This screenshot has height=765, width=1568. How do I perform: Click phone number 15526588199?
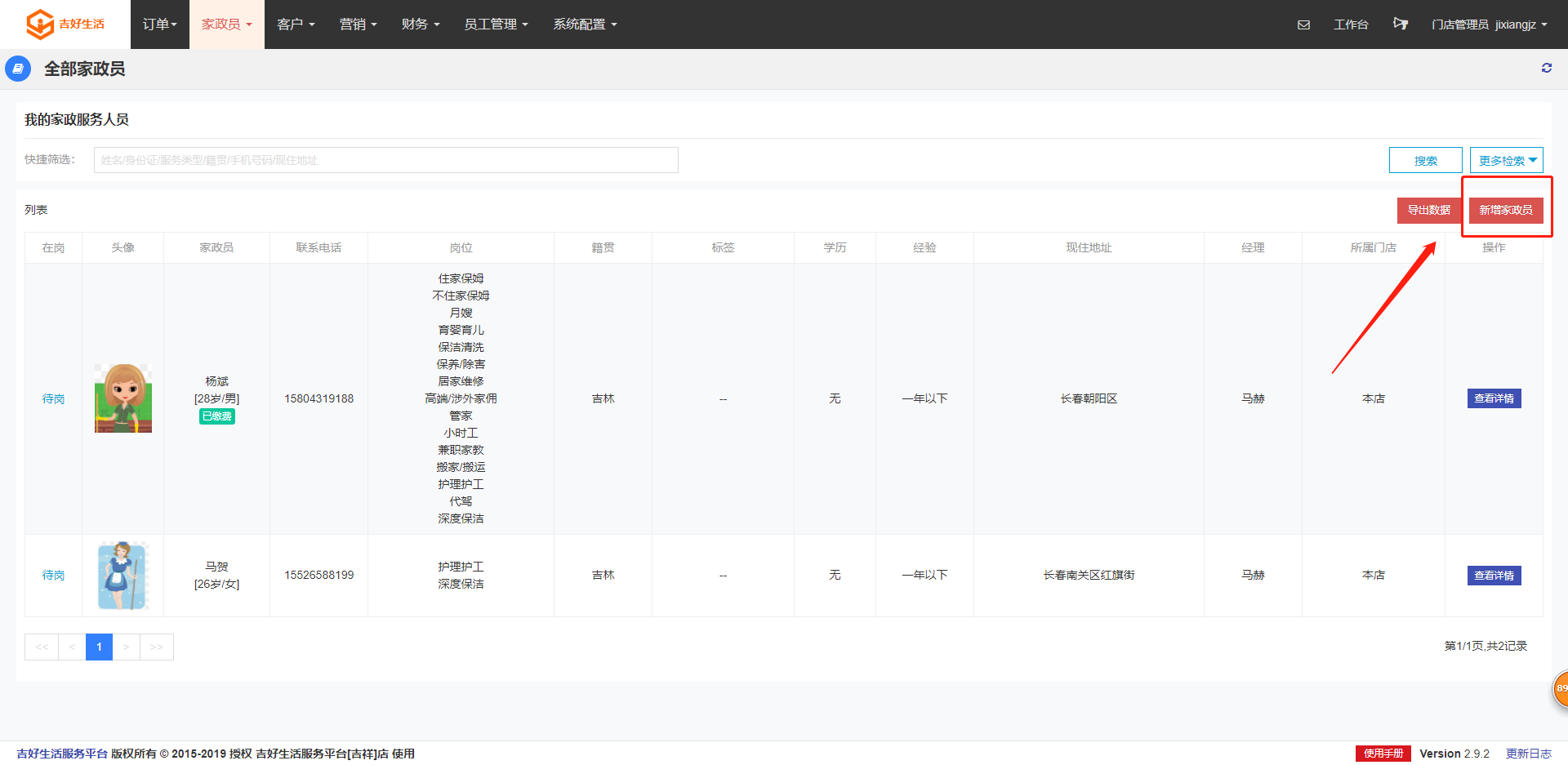click(318, 576)
